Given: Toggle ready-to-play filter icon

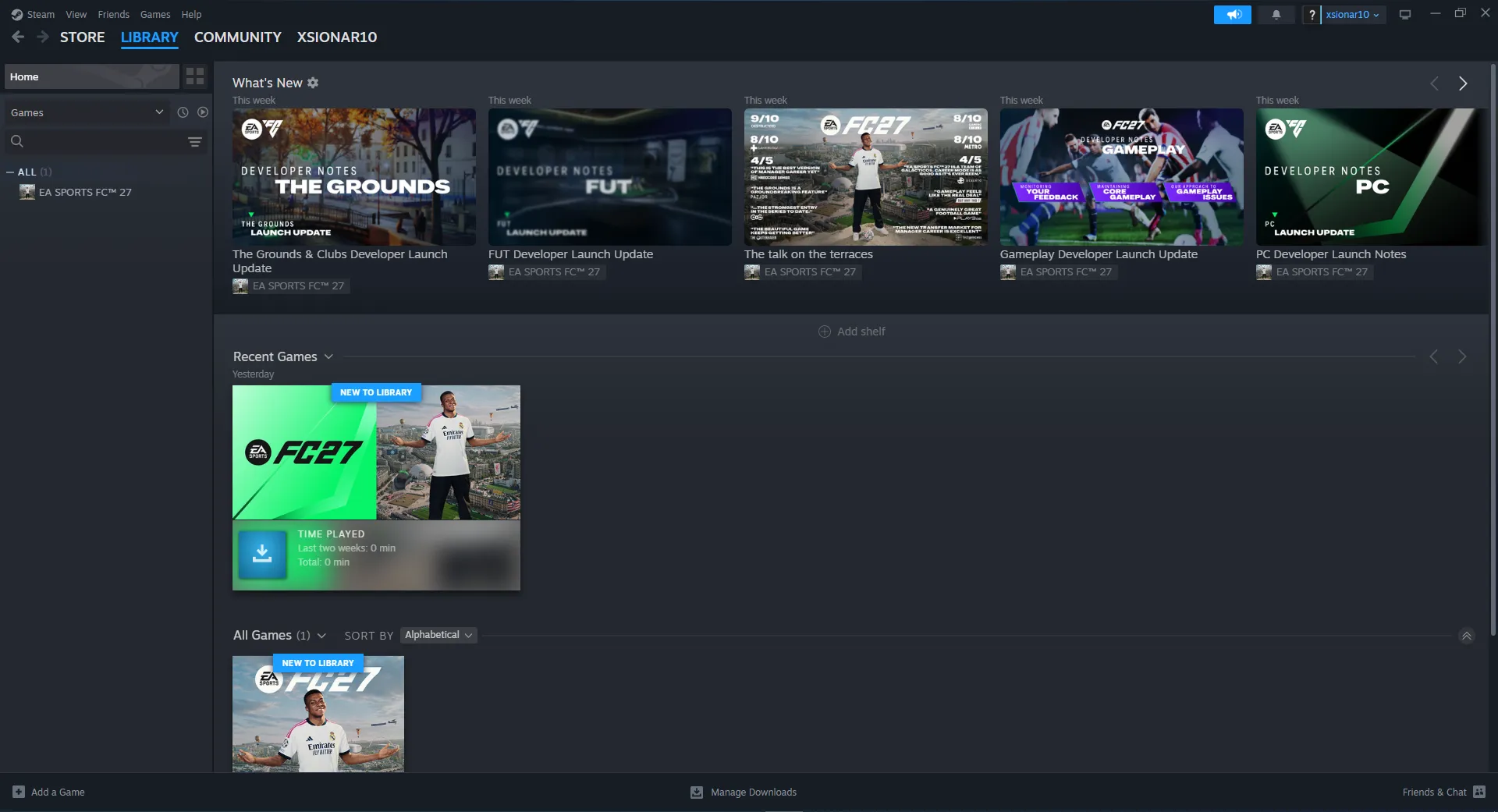Looking at the screenshot, I should point(203,112).
